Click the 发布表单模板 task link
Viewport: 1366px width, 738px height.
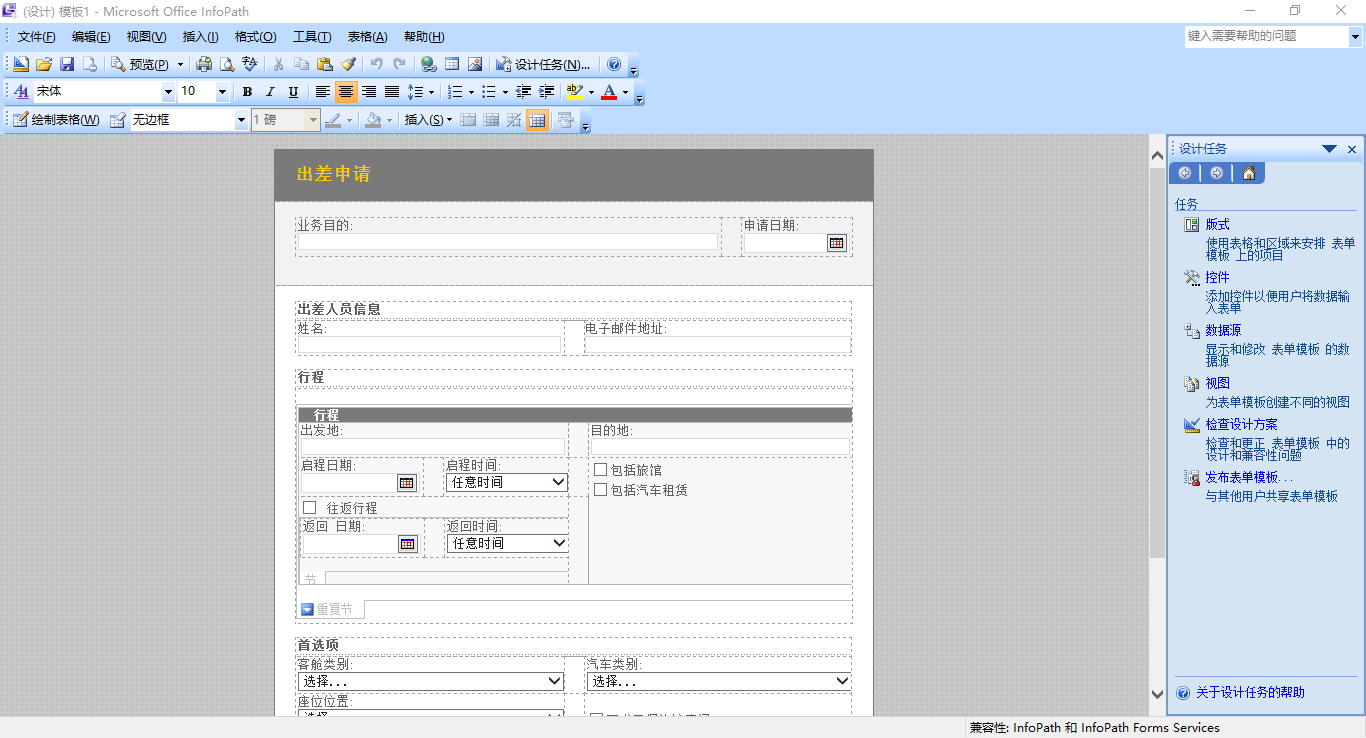(x=1249, y=478)
